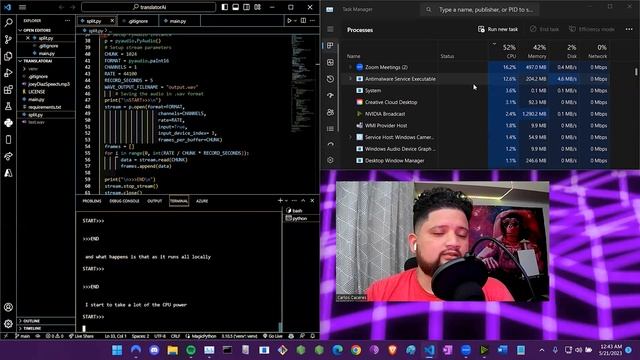Select NVIDIA Broadcast process row
The height and width of the screenshot is (360, 640).
click(x=477, y=114)
